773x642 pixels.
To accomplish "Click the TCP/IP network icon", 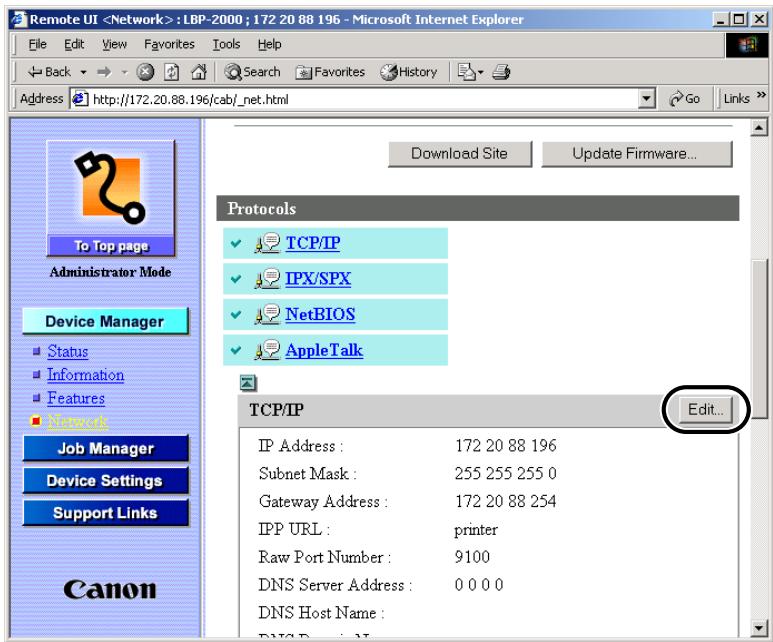I will pyautogui.click(x=267, y=243).
